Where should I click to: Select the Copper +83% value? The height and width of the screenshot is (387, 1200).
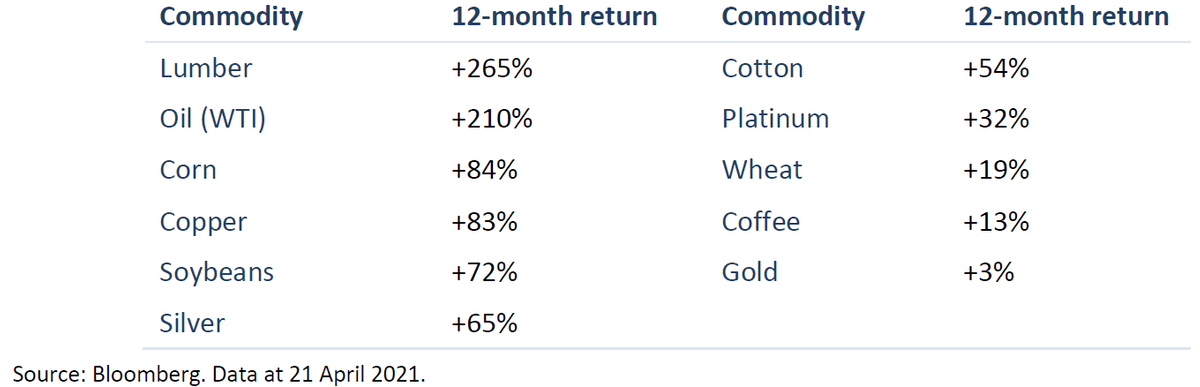pyautogui.click(x=485, y=221)
